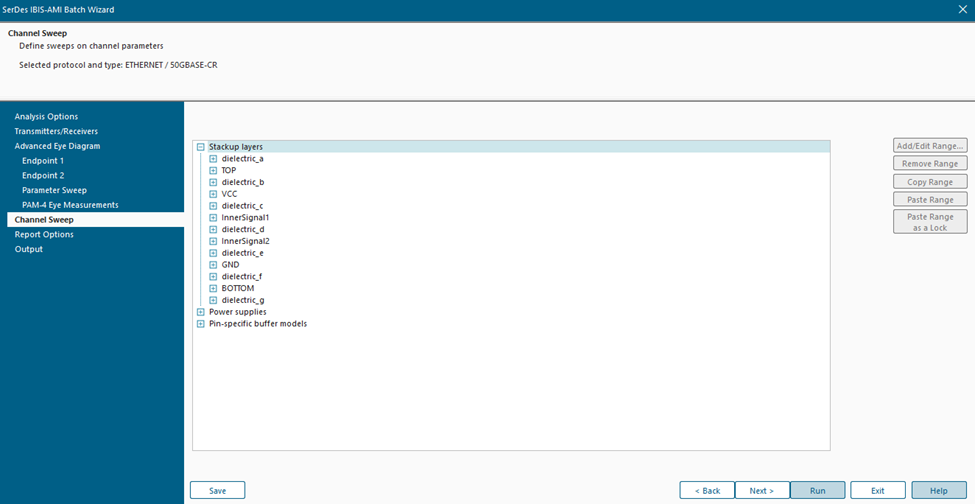Advance with the Next button
The image size is (975, 504).
pos(762,490)
